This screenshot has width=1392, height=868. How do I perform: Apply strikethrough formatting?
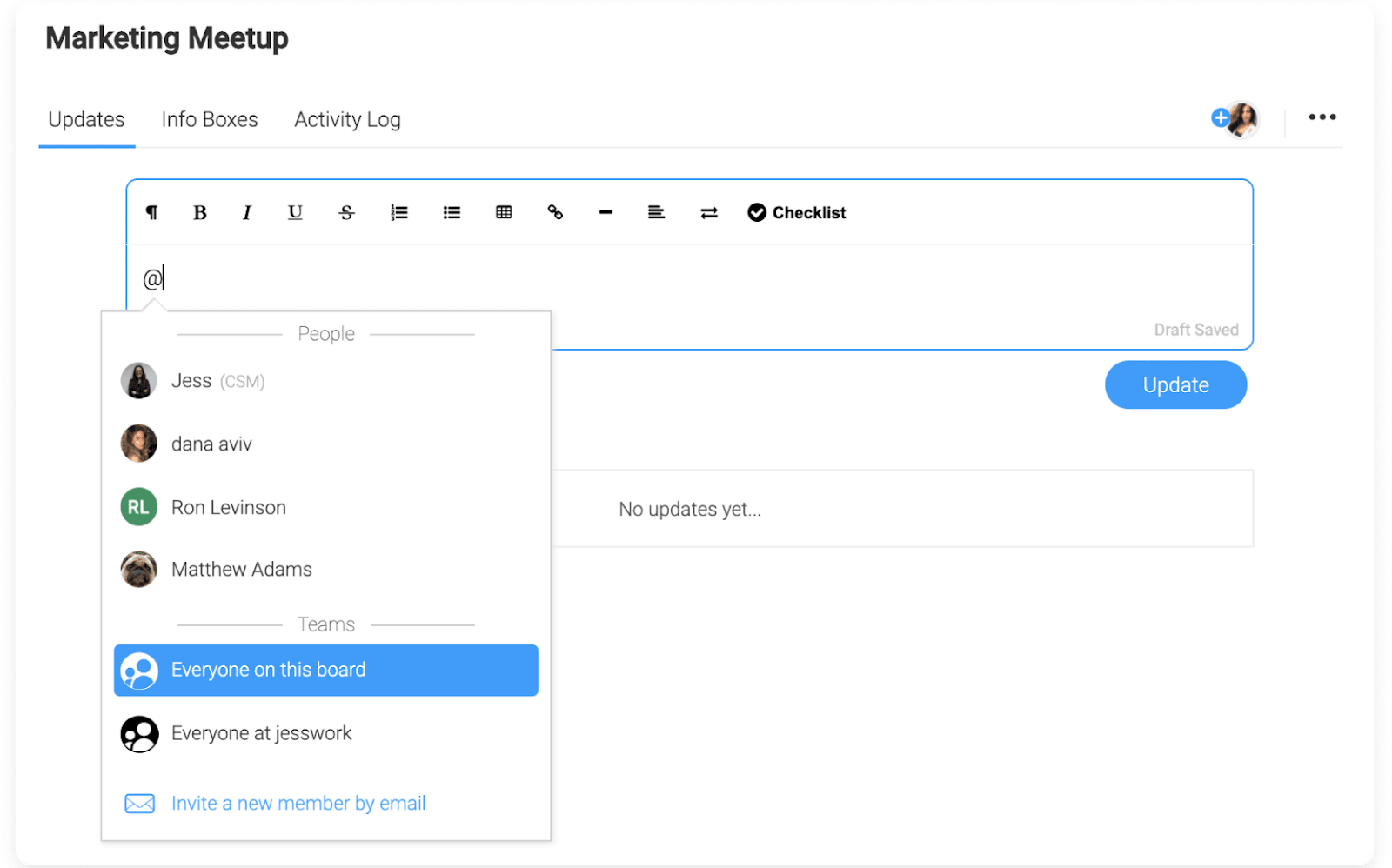click(346, 212)
